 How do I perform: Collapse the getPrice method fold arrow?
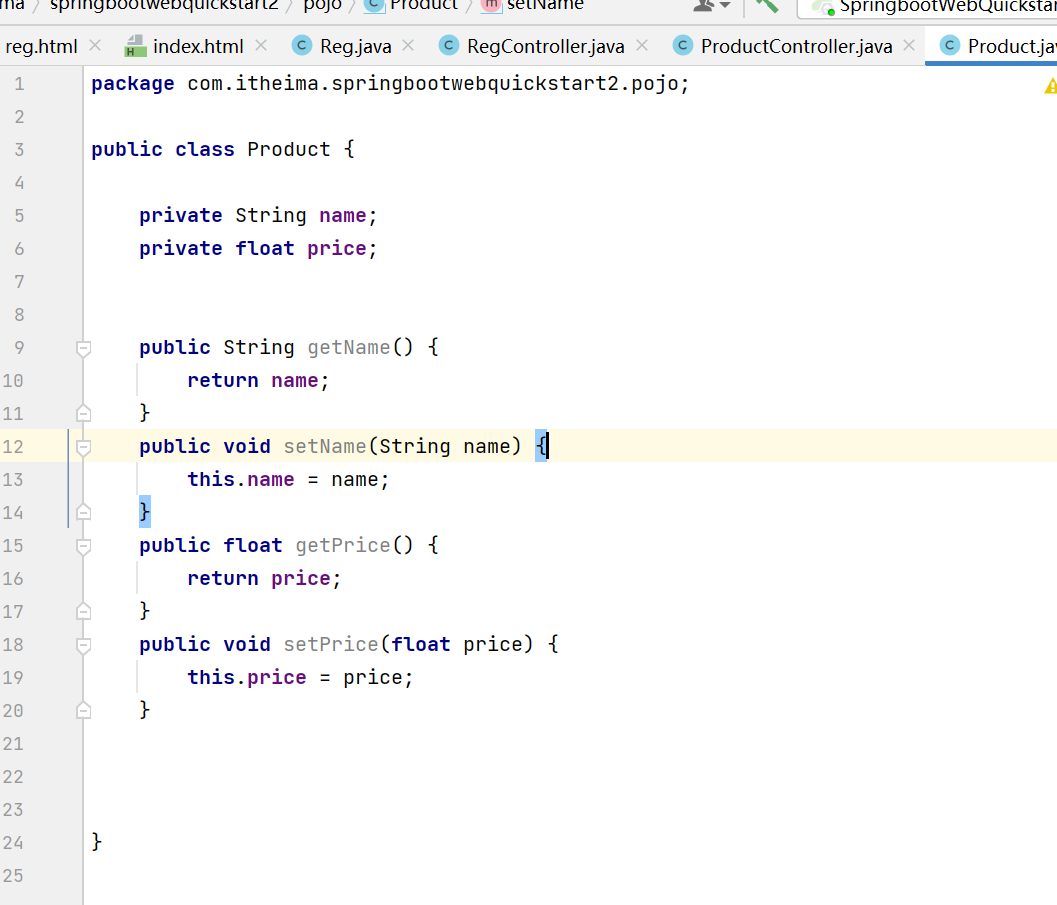84,544
